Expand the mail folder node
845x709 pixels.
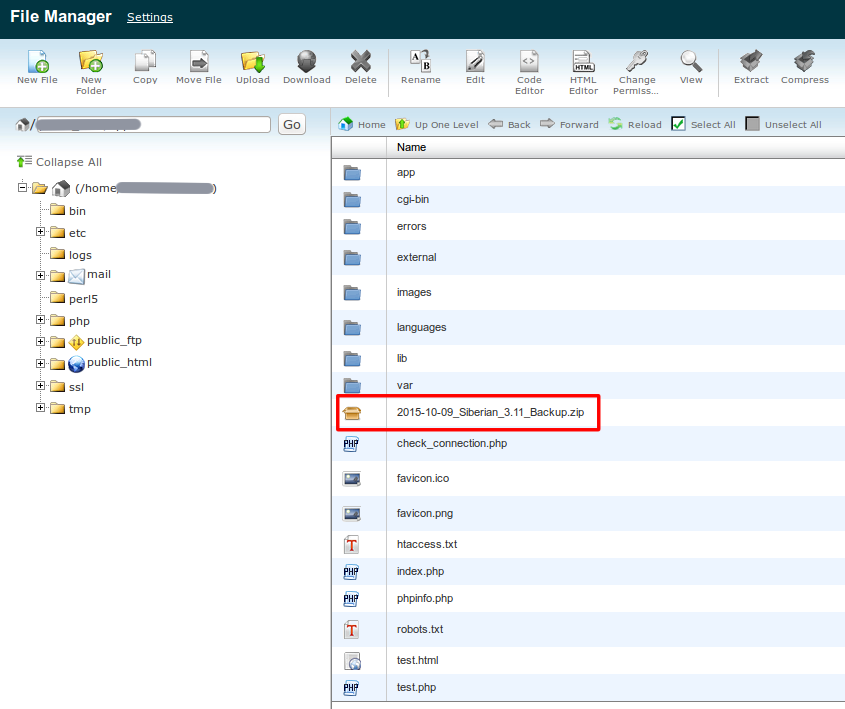(x=40, y=275)
